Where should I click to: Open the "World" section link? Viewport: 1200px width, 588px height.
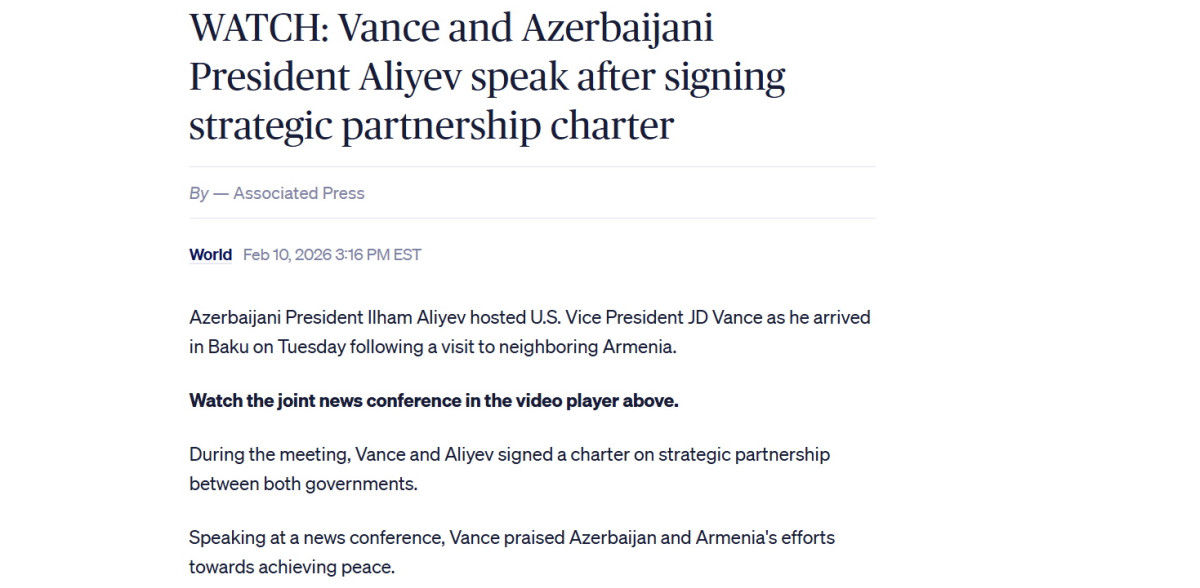[x=210, y=254]
